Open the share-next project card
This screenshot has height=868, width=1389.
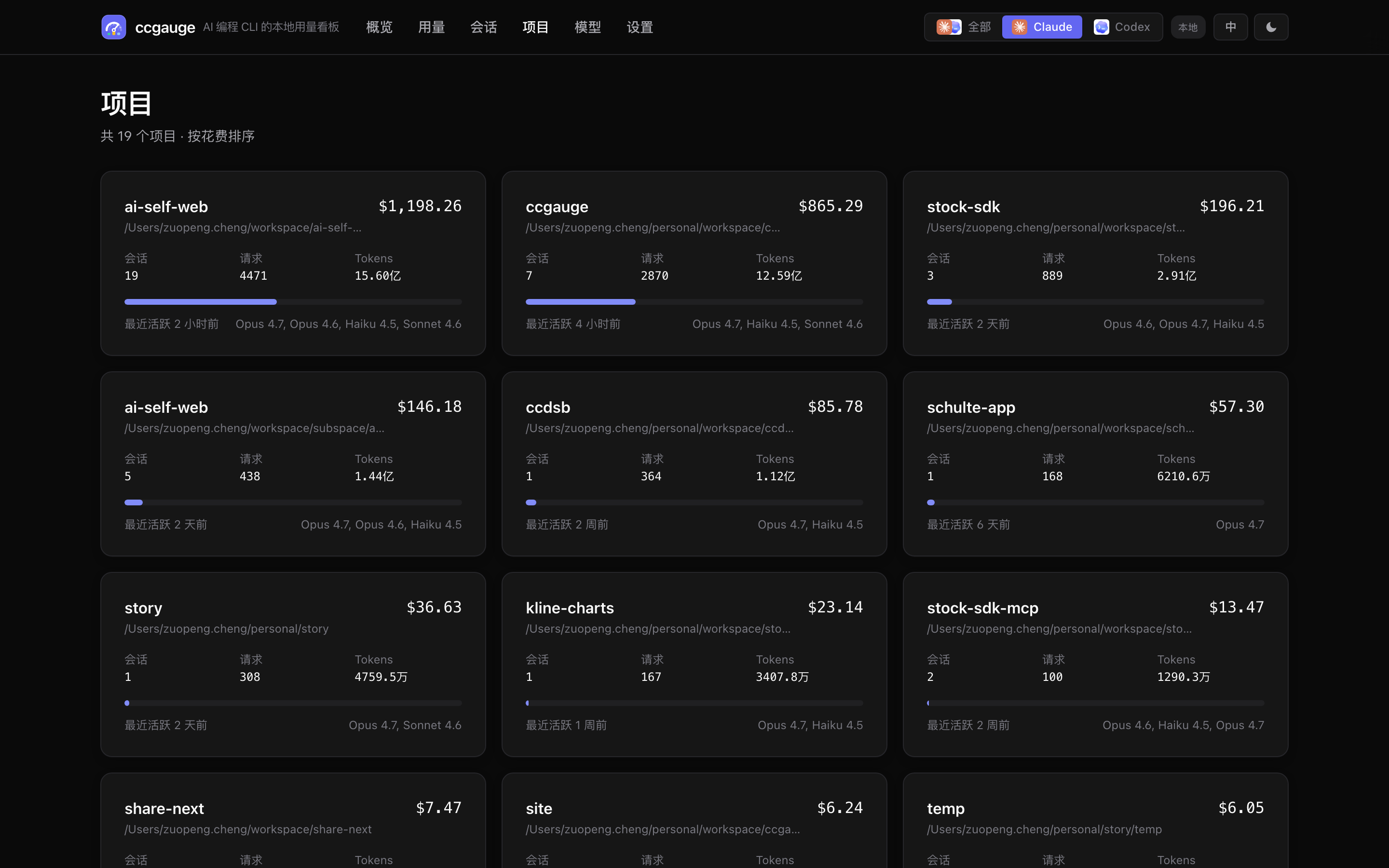coord(293,821)
